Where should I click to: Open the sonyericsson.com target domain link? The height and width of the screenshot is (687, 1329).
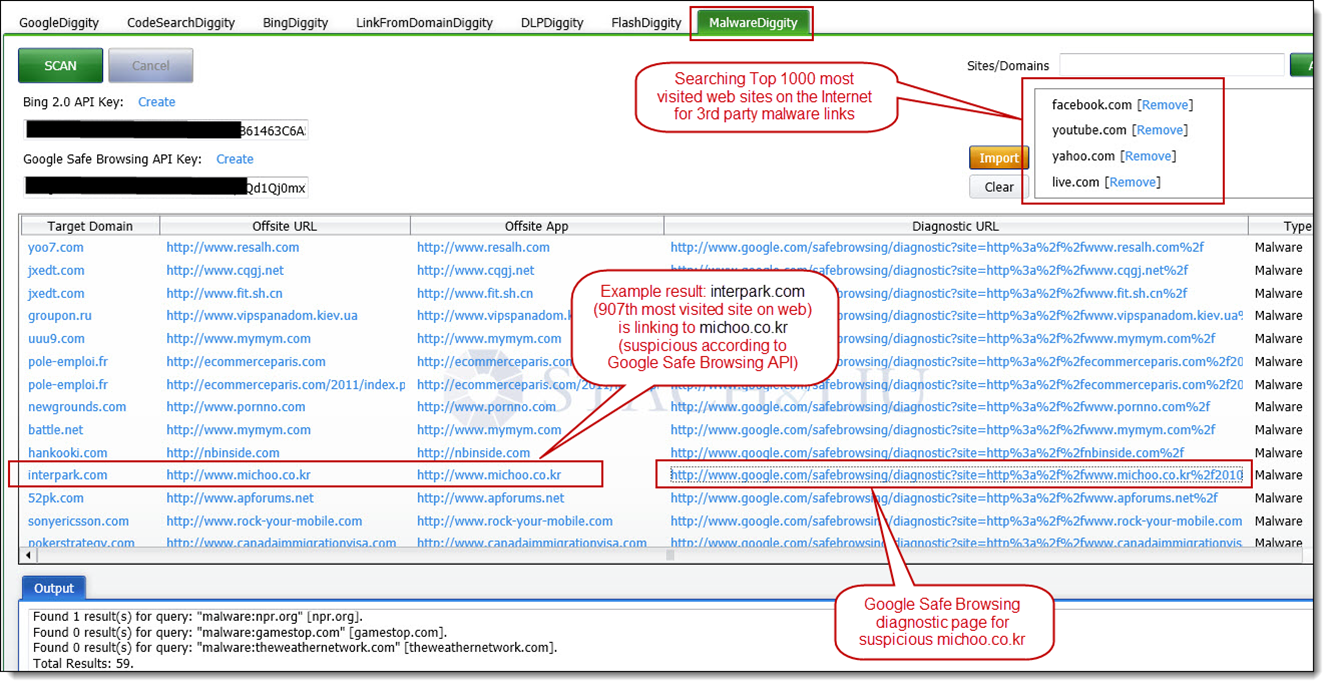(79, 521)
